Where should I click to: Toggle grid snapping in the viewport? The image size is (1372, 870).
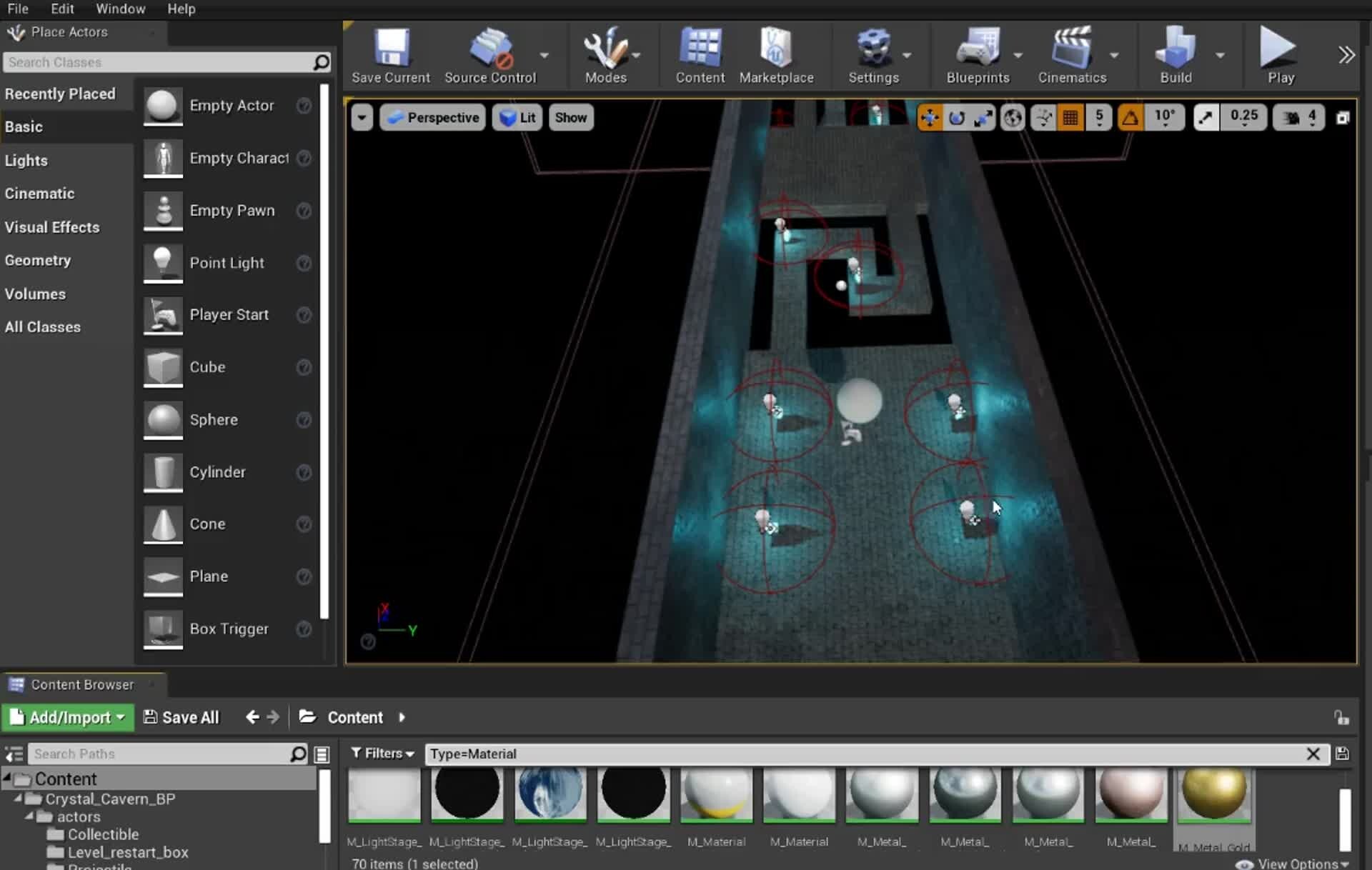pos(1070,117)
